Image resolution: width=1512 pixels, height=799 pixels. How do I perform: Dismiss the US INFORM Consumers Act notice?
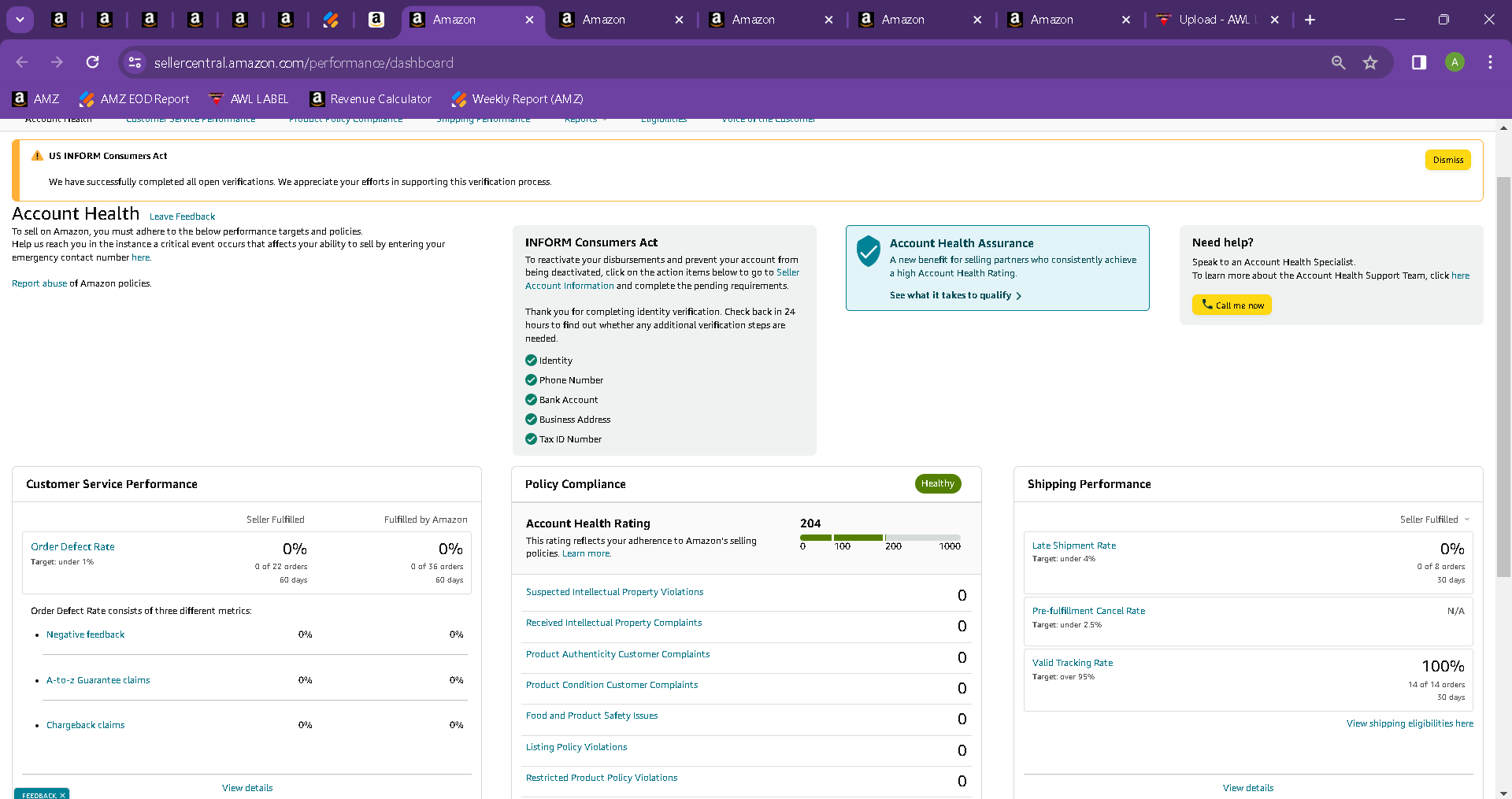point(1447,160)
